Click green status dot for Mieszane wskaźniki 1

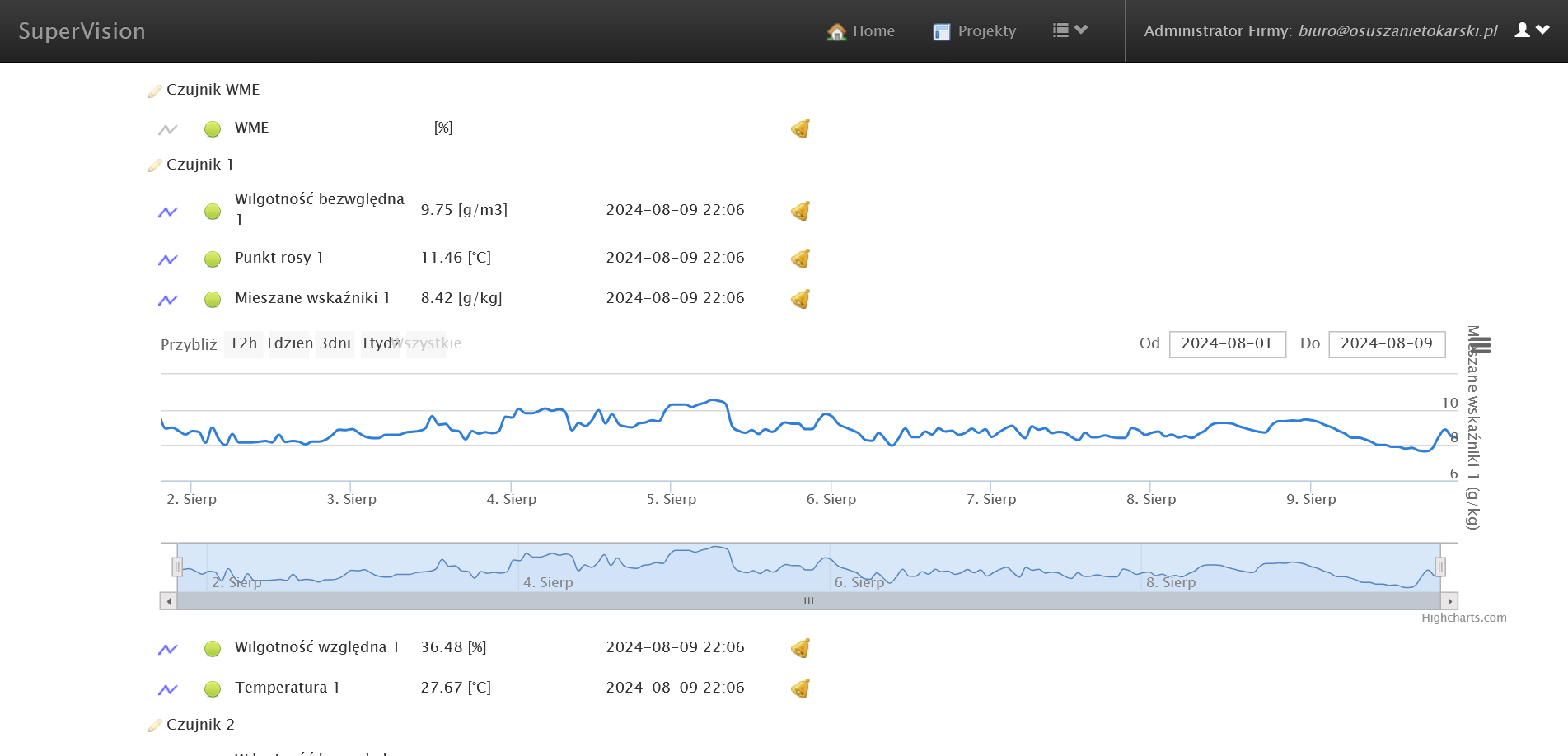213,300
